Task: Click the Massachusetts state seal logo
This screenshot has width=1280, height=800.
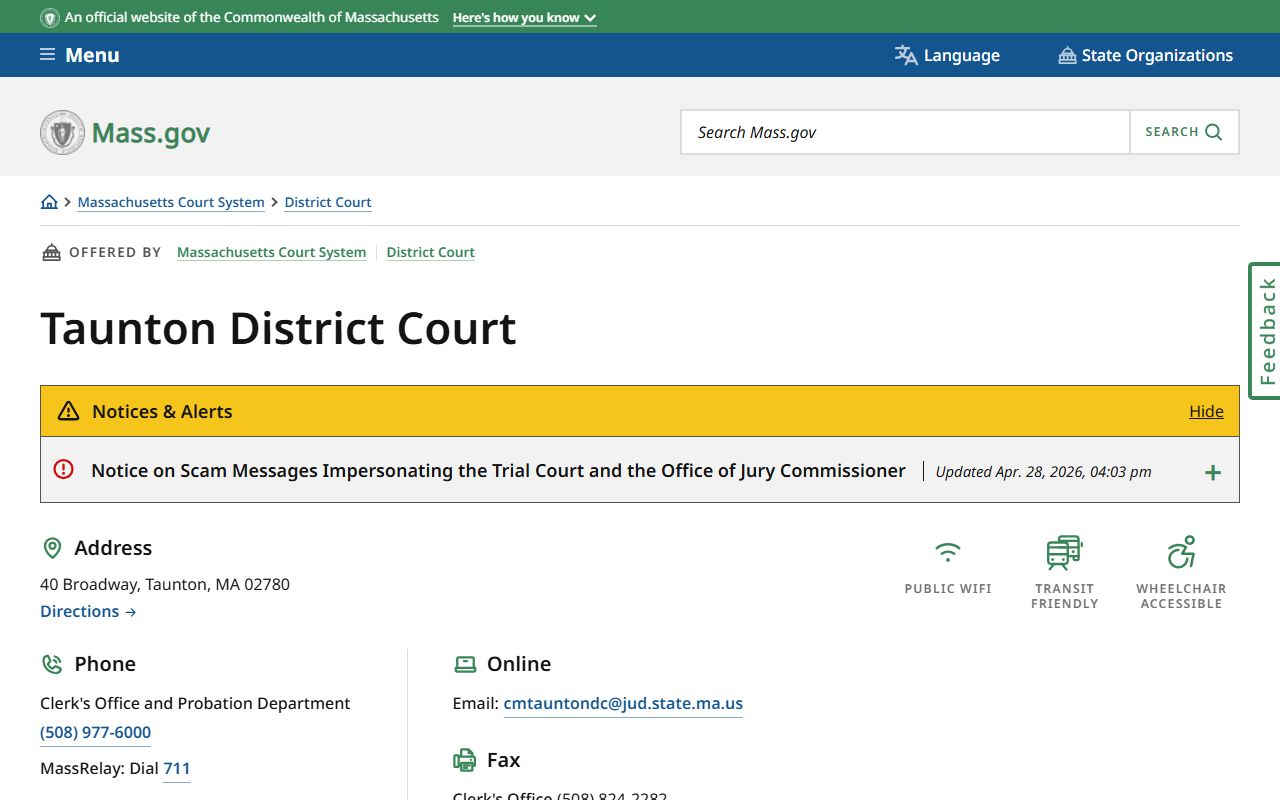Action: coord(62,132)
